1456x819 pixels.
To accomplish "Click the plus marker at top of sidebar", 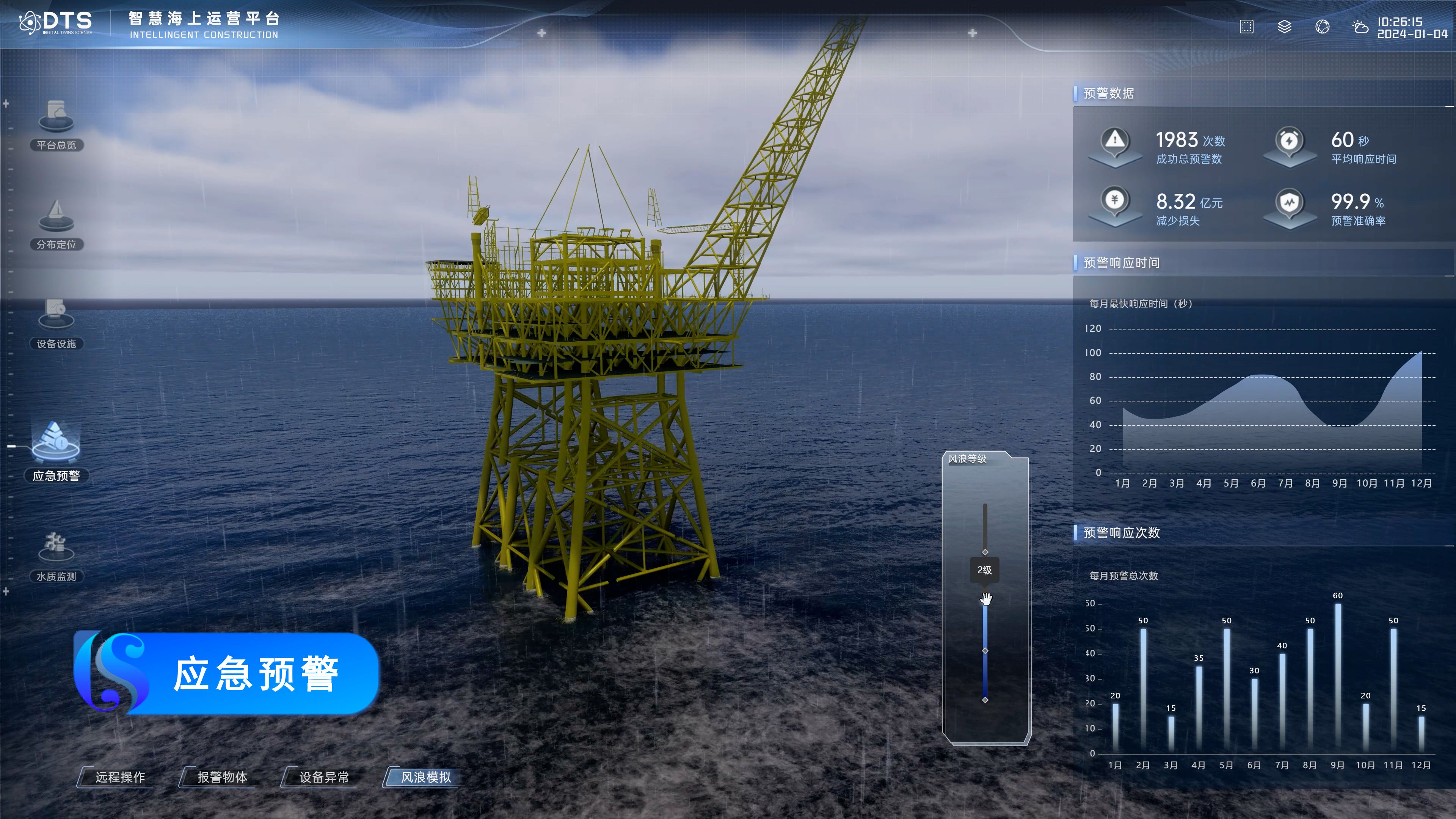I will click(6, 104).
